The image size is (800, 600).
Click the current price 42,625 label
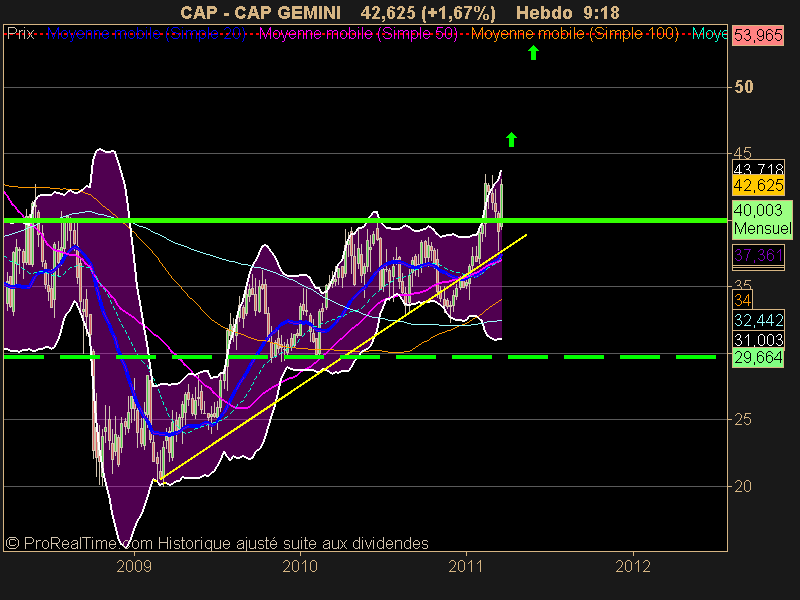pos(758,185)
